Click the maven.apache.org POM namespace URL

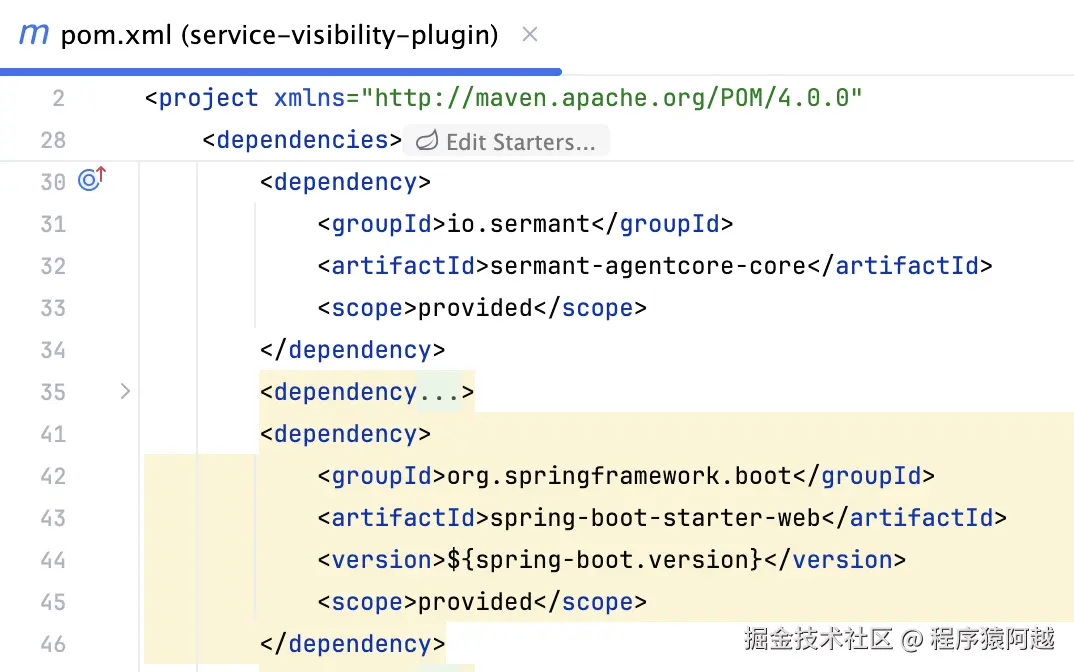click(x=612, y=98)
